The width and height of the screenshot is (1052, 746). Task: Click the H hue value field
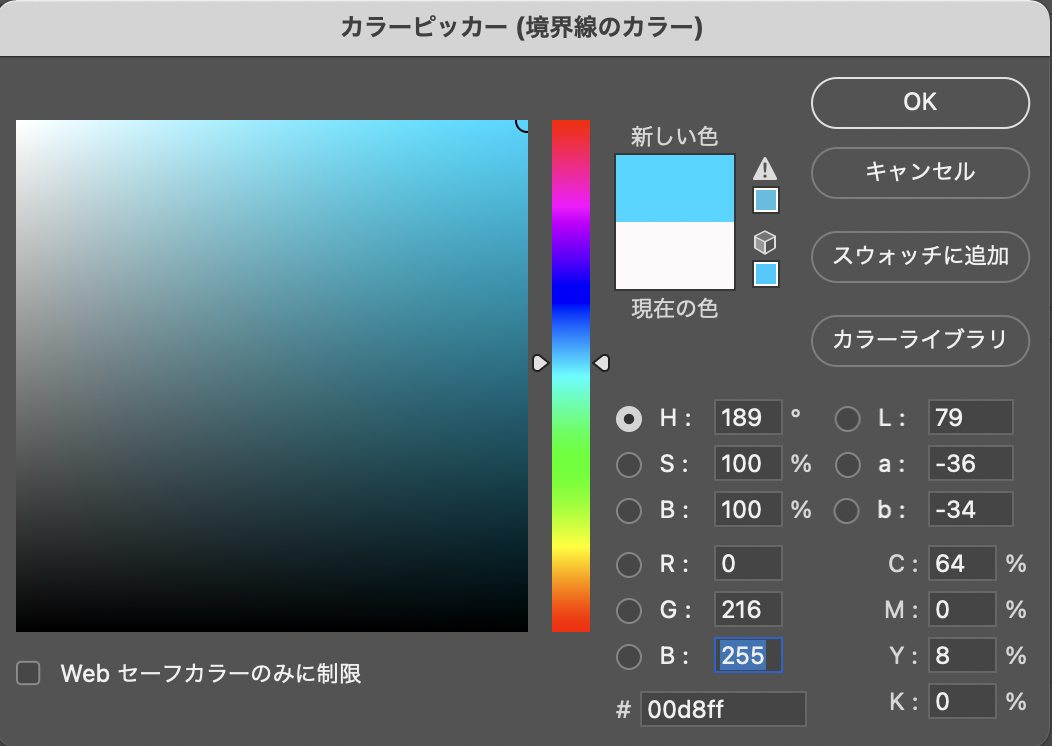[x=747, y=418]
